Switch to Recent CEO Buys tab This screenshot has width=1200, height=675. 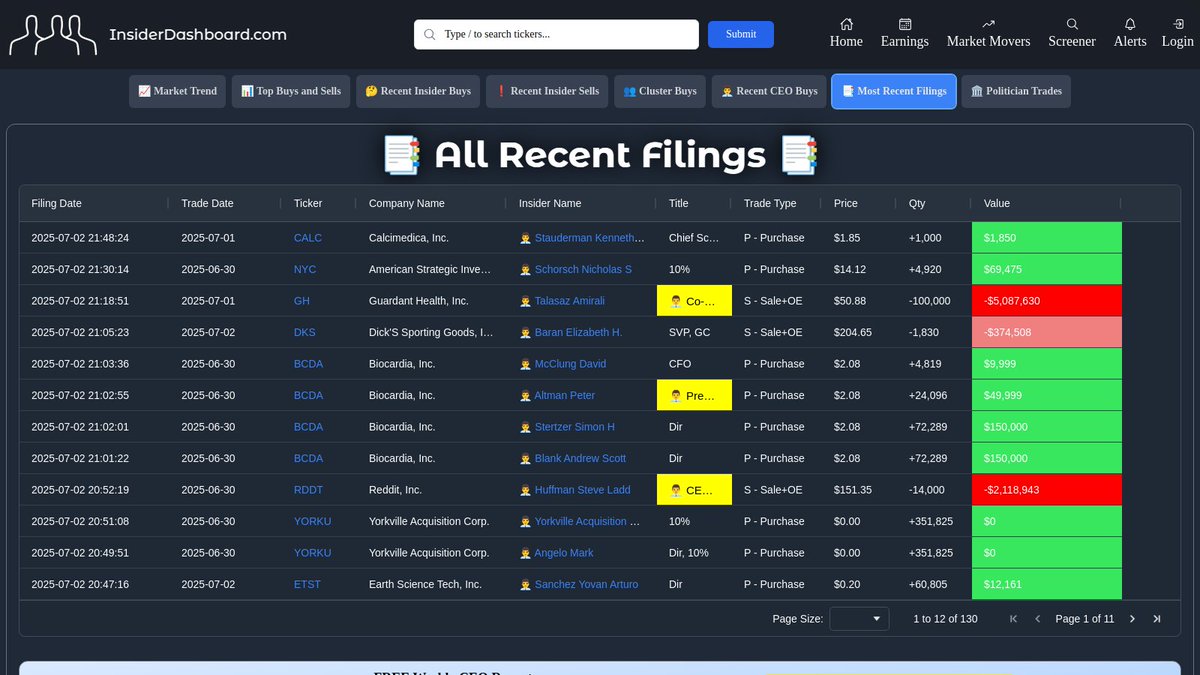[769, 91]
